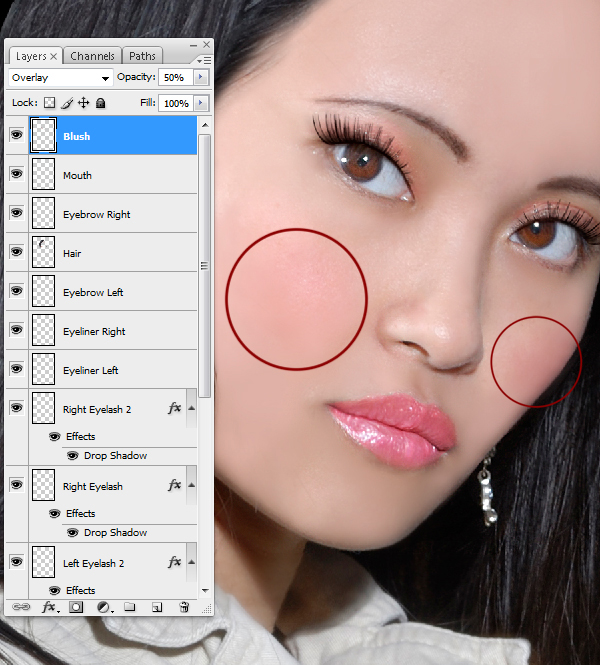Delete layer with trash icon
600x665 pixels.
click(184, 607)
